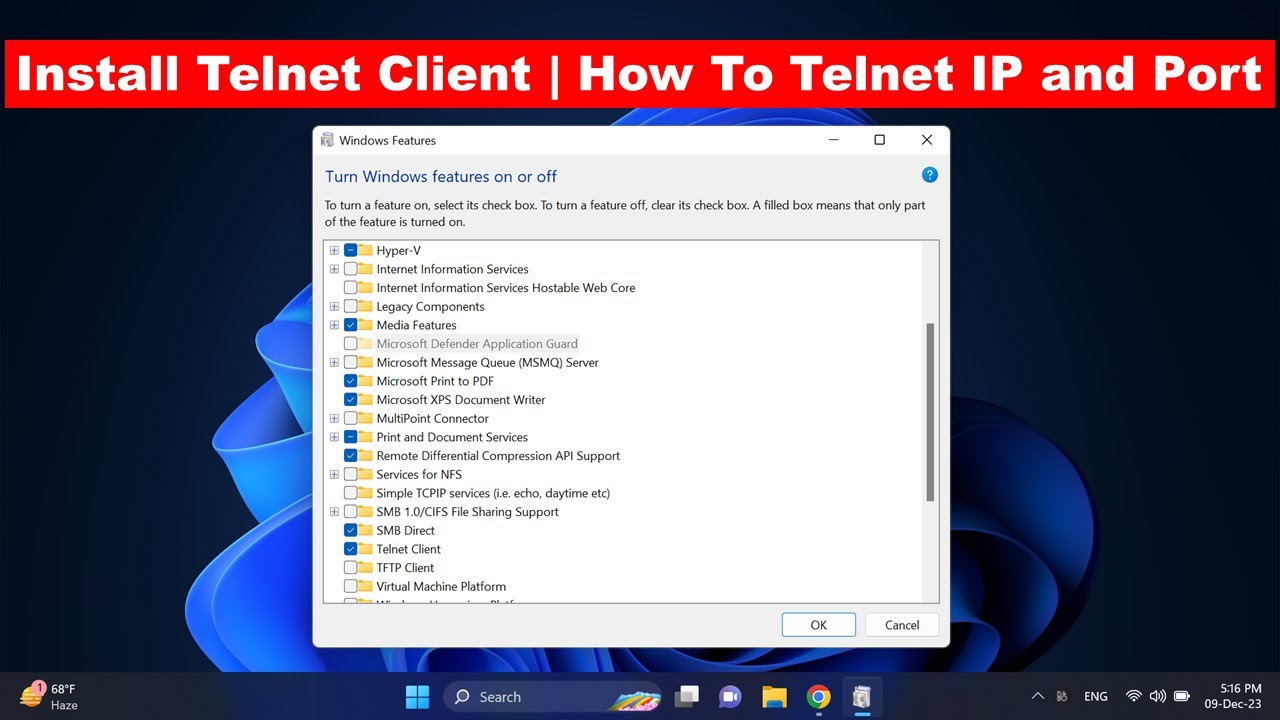Expand the Services for NFS node
The image size is (1280, 720).
(335, 475)
